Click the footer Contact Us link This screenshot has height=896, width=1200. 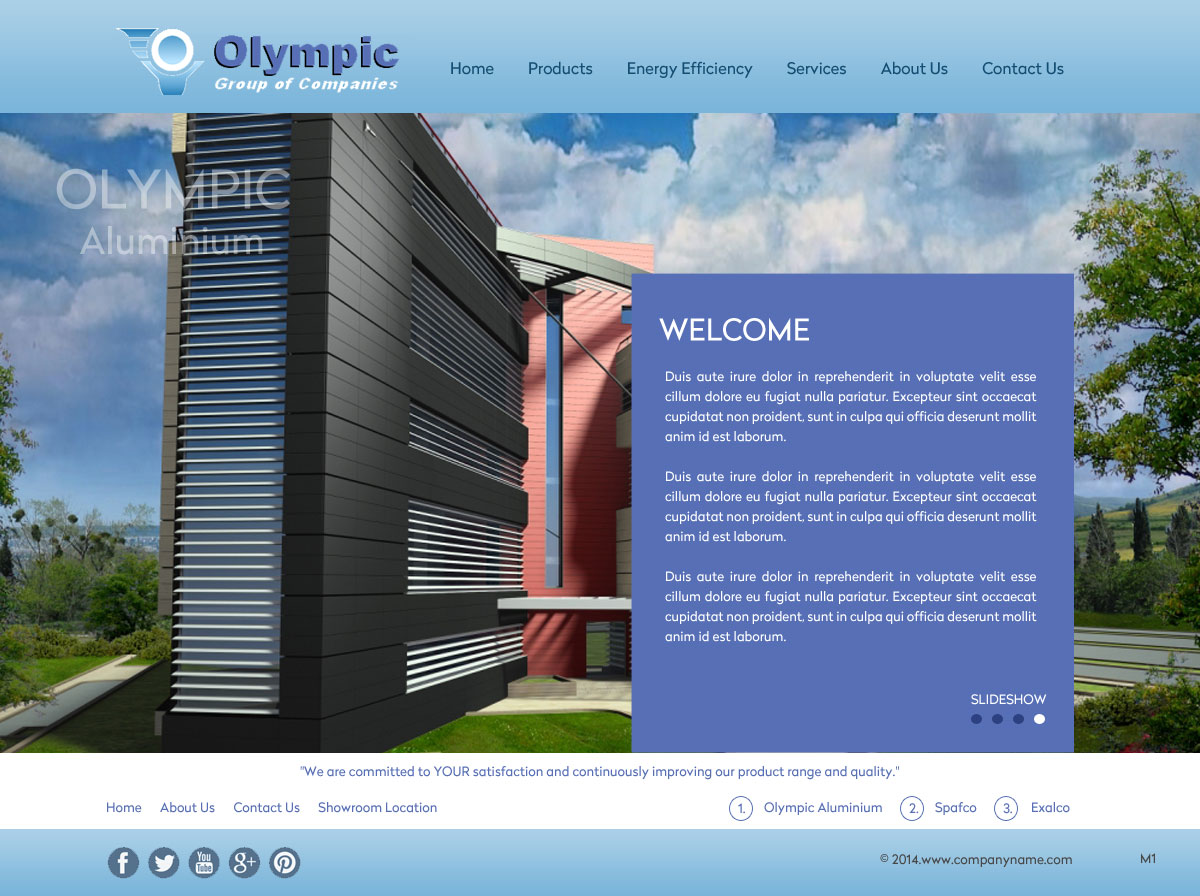pos(266,808)
